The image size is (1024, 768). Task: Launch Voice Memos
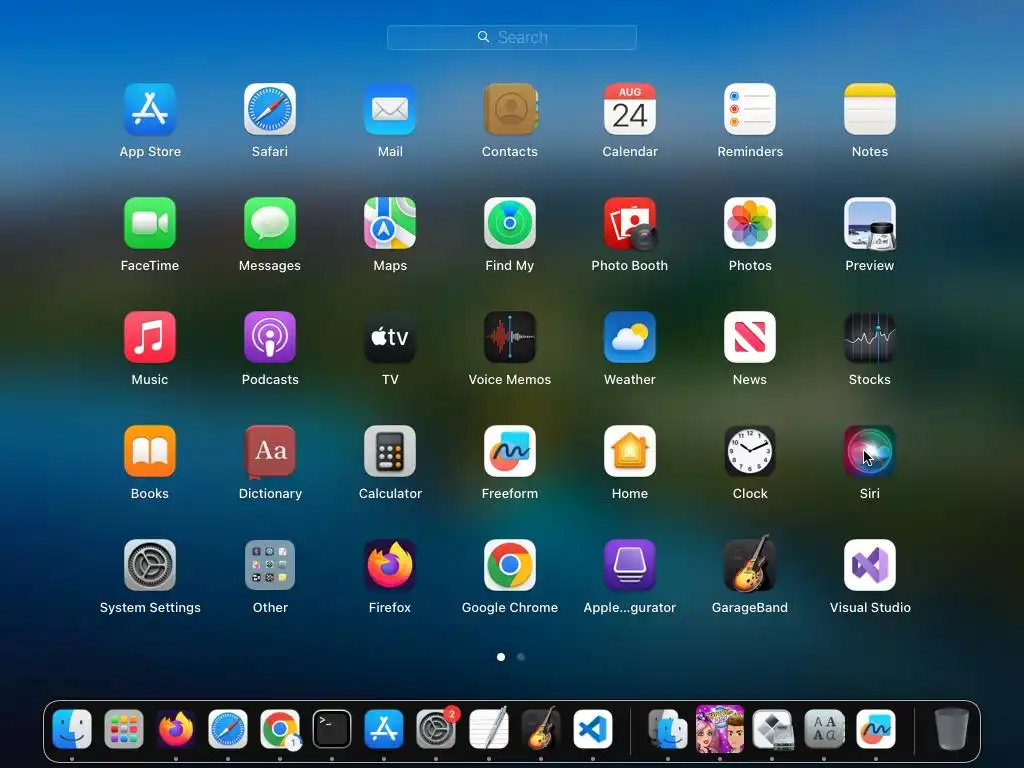pyautogui.click(x=510, y=337)
